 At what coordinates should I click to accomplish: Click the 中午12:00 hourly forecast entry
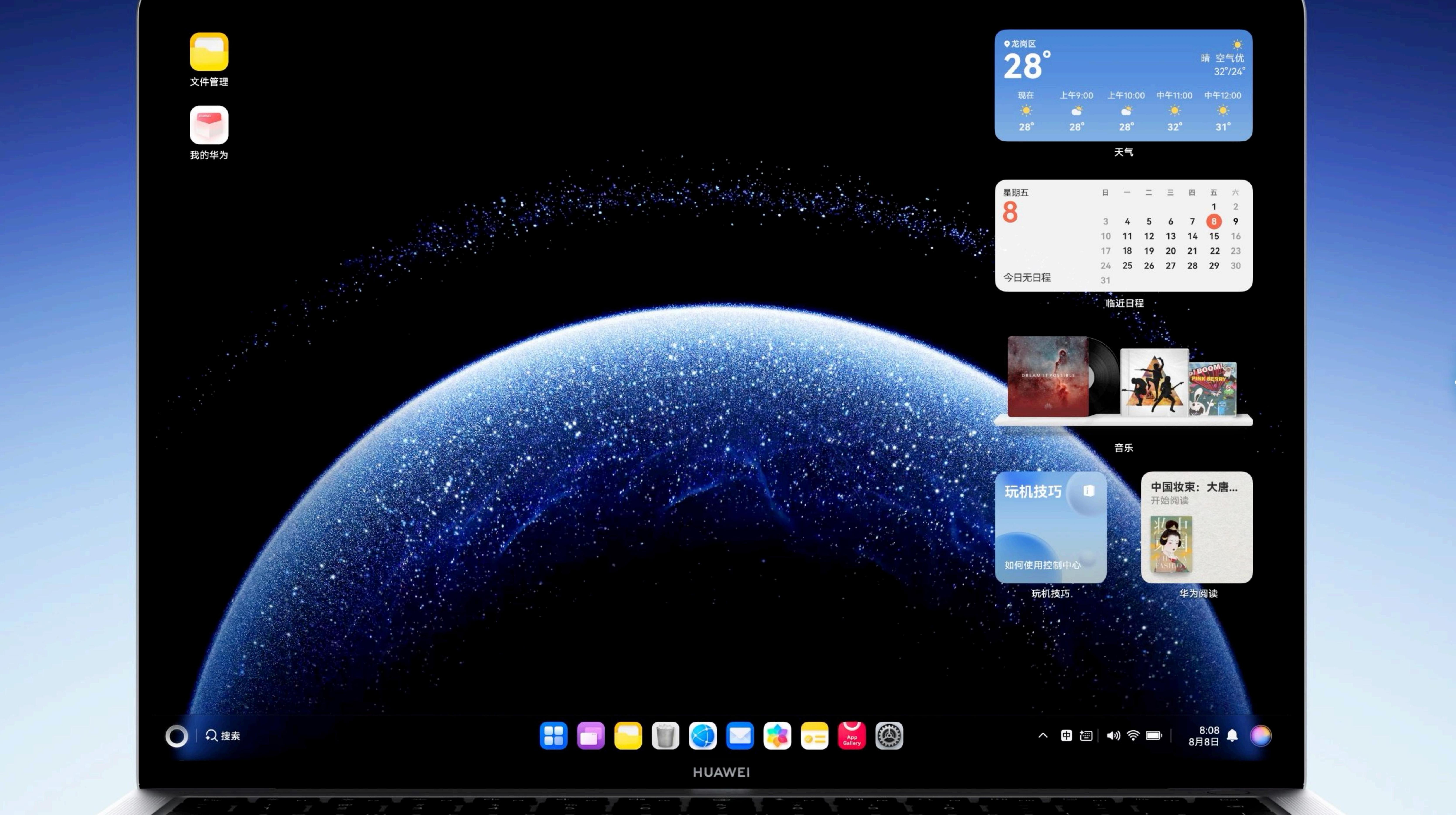click(x=1223, y=111)
